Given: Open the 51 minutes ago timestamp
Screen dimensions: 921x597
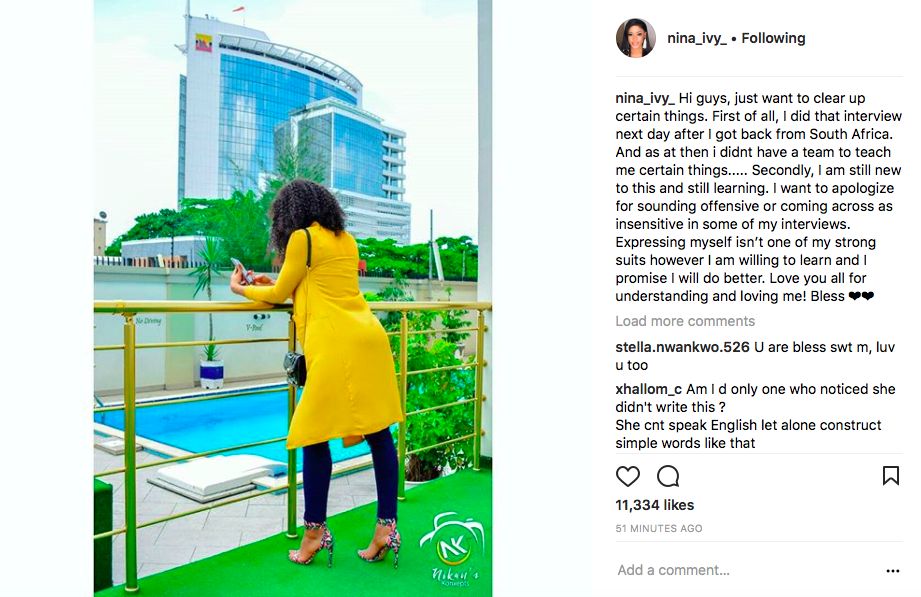Looking at the screenshot, I should pyautogui.click(x=658, y=528).
